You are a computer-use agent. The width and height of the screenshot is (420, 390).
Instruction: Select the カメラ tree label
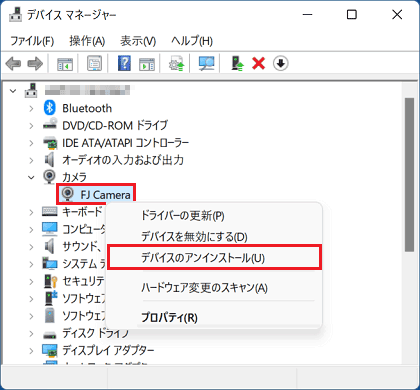[74, 177]
